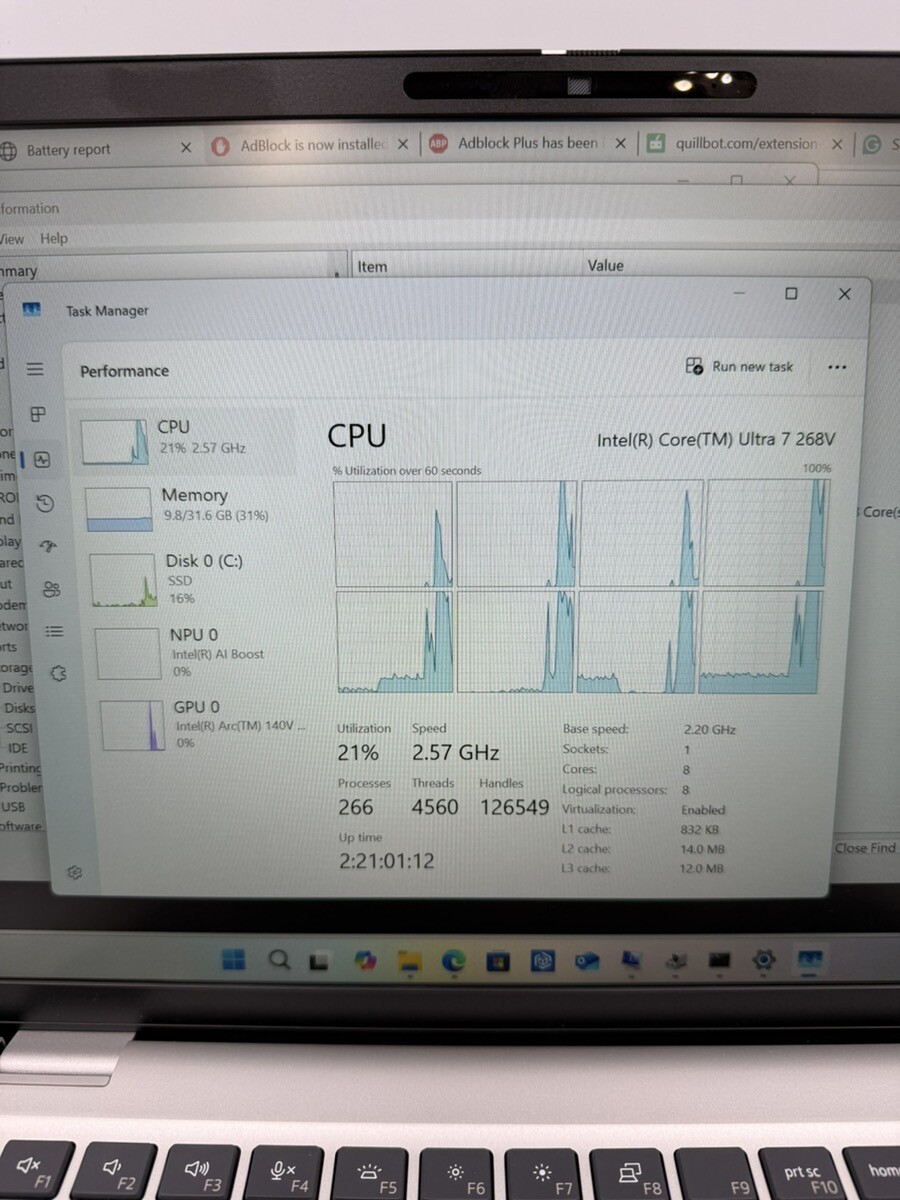The width and height of the screenshot is (900, 1200).
Task: Open taskbar Search magnifier
Action: (x=279, y=960)
